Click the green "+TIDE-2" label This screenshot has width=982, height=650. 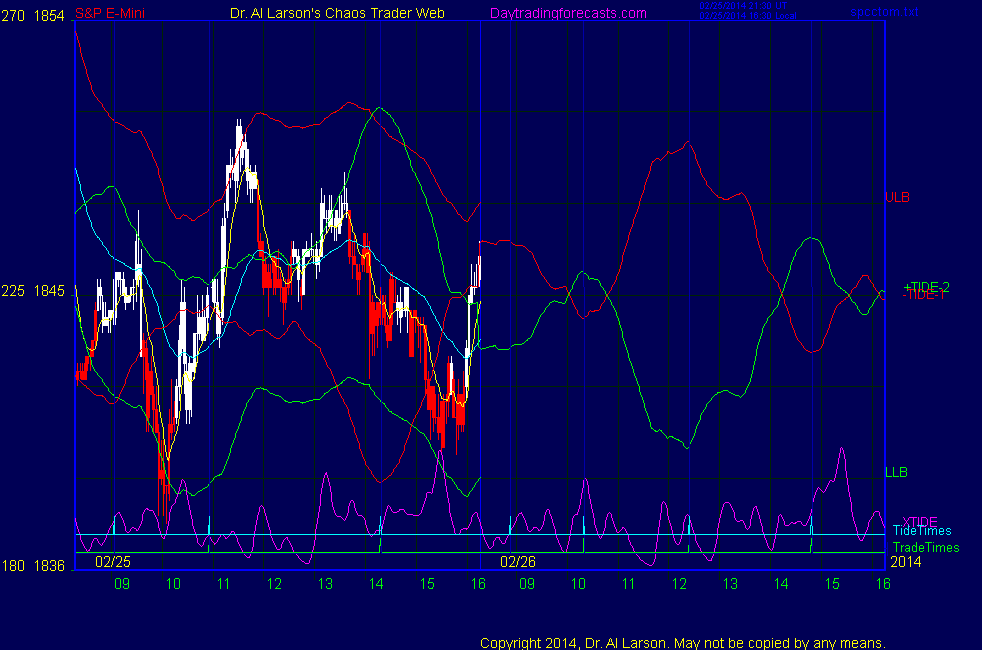click(x=926, y=287)
